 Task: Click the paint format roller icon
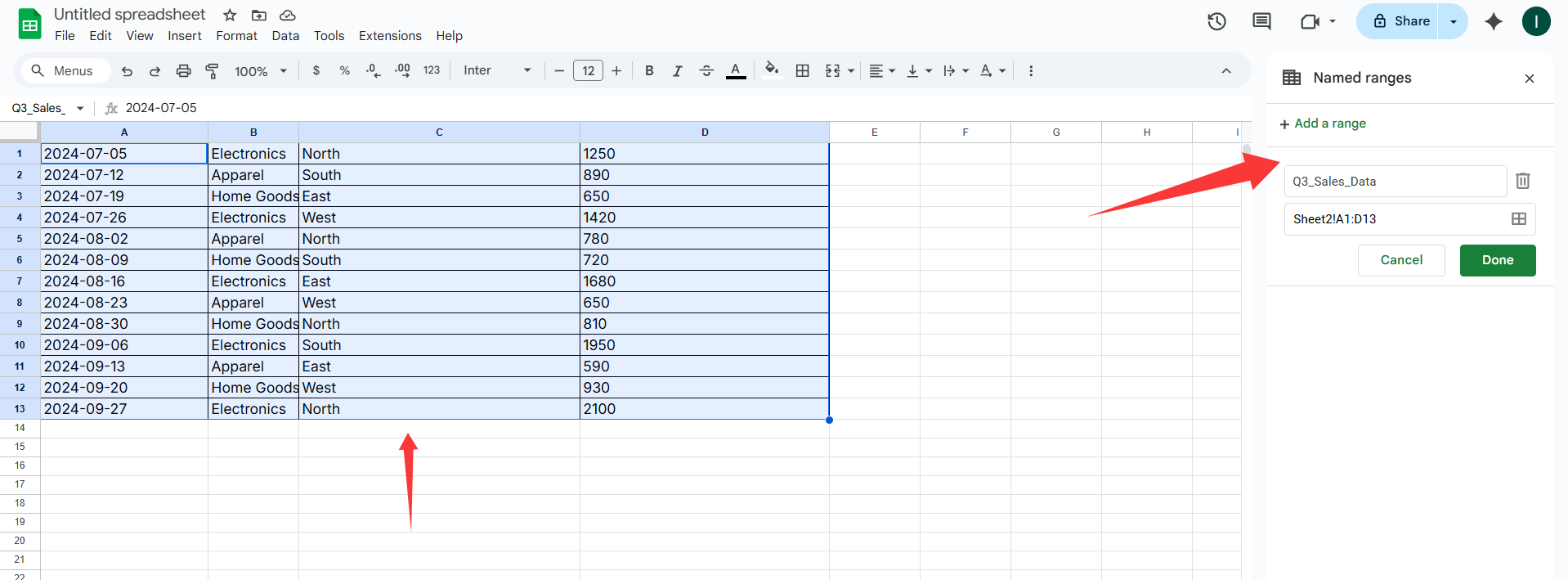(212, 71)
